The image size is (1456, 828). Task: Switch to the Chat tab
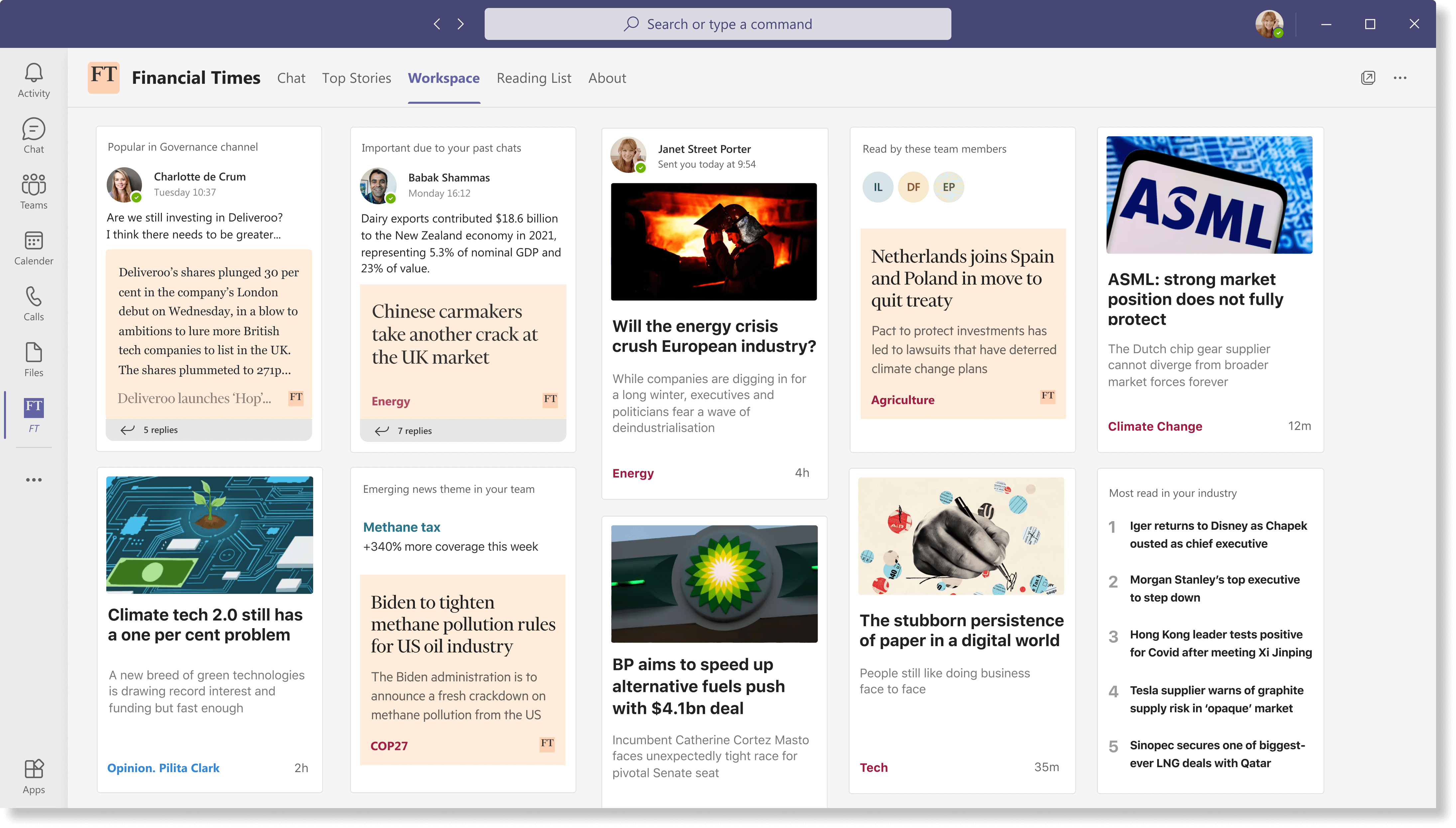291,78
